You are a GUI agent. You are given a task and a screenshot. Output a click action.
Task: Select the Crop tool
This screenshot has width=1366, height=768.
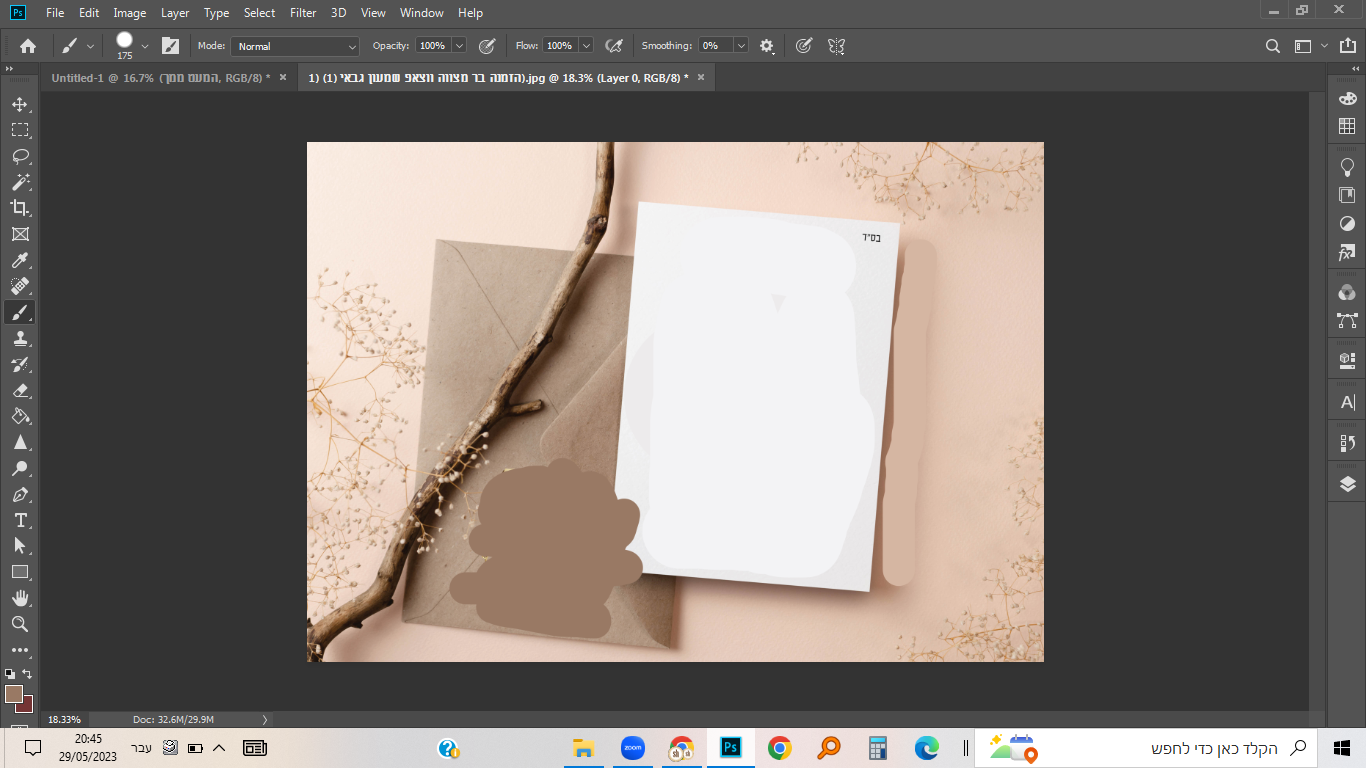pos(20,208)
